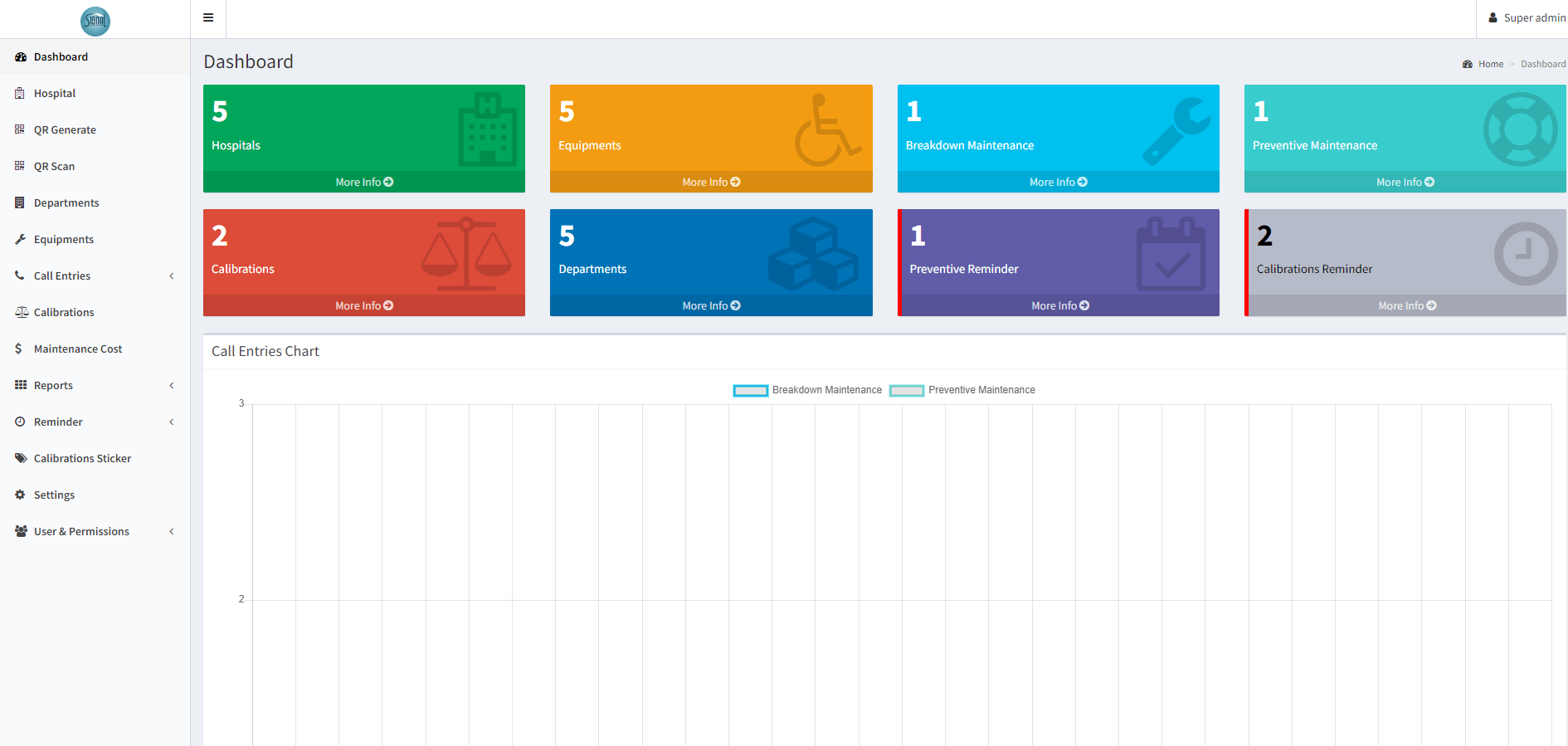1568x746 pixels.
Task: Open More Info on Calibrations Reminder card
Action: [1407, 305]
